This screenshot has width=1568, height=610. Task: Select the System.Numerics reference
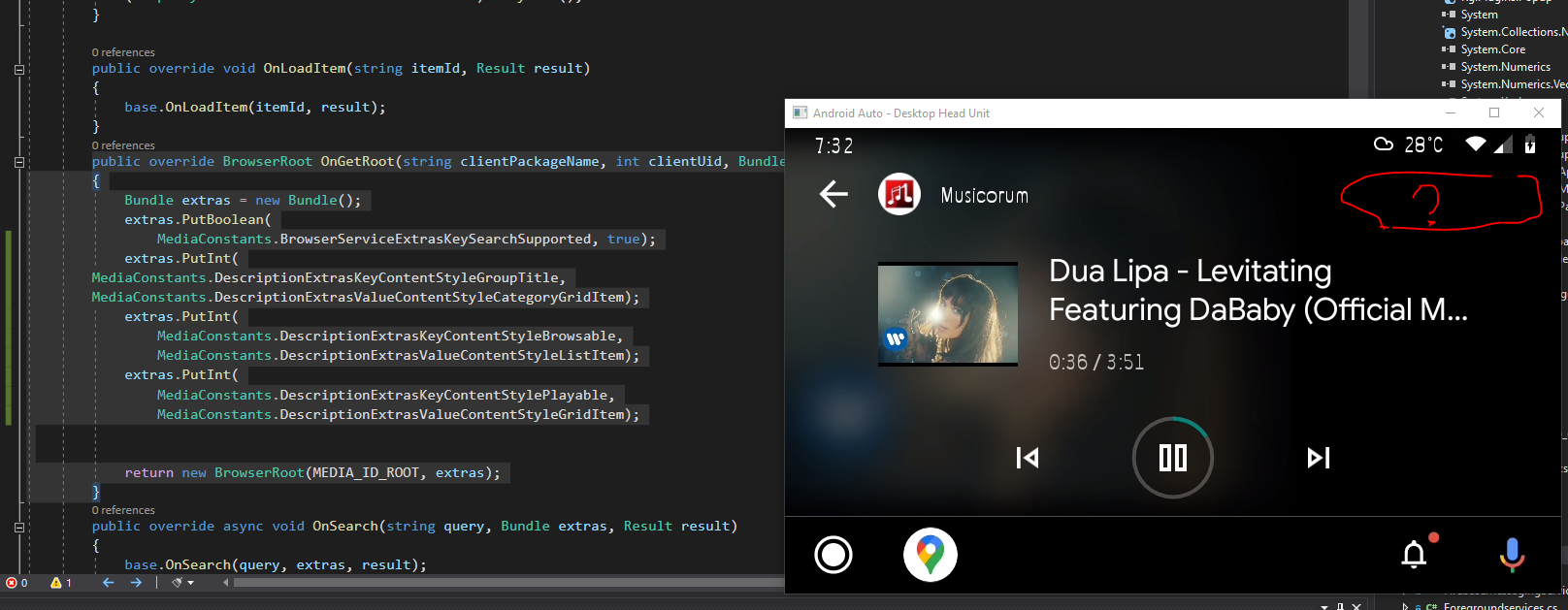(1505, 67)
